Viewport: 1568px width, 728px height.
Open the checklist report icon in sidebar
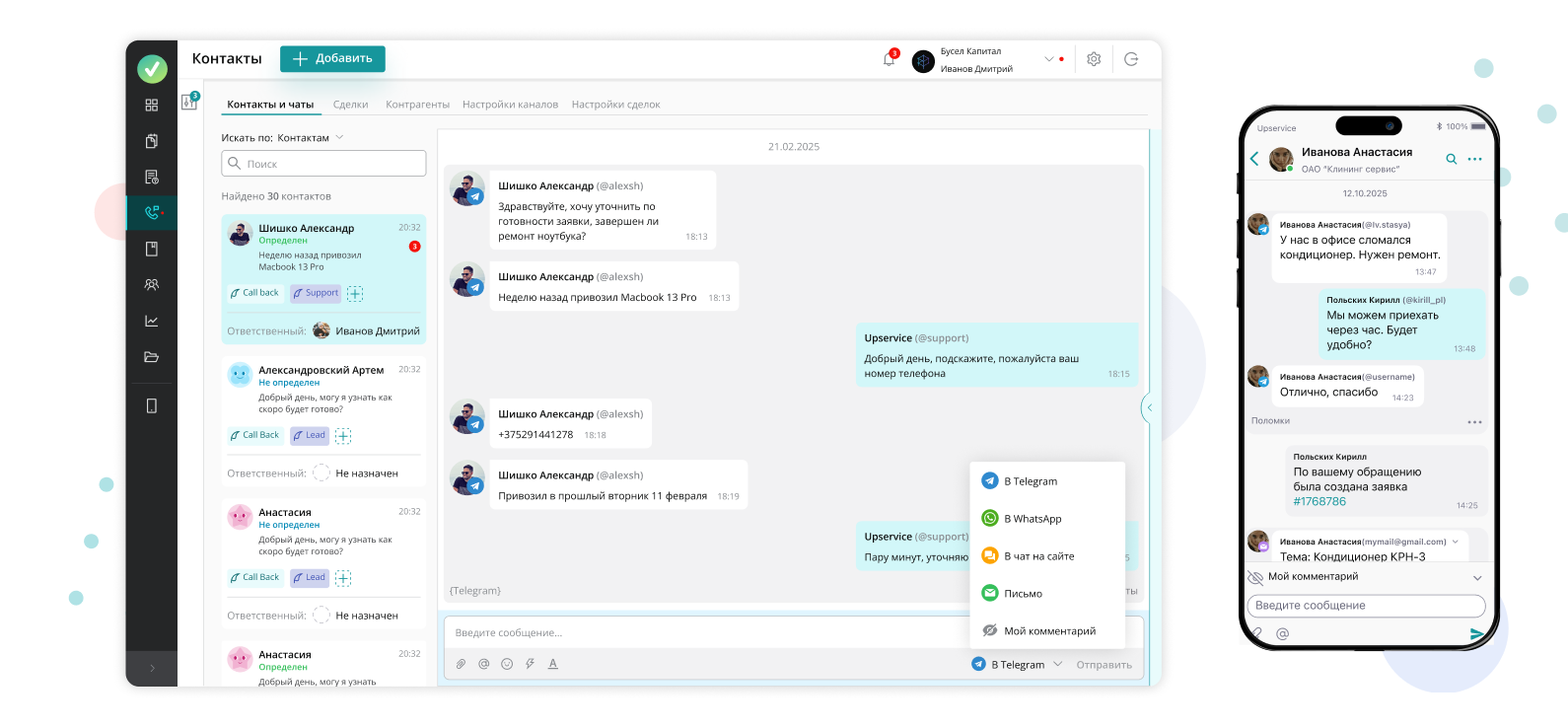click(x=152, y=178)
